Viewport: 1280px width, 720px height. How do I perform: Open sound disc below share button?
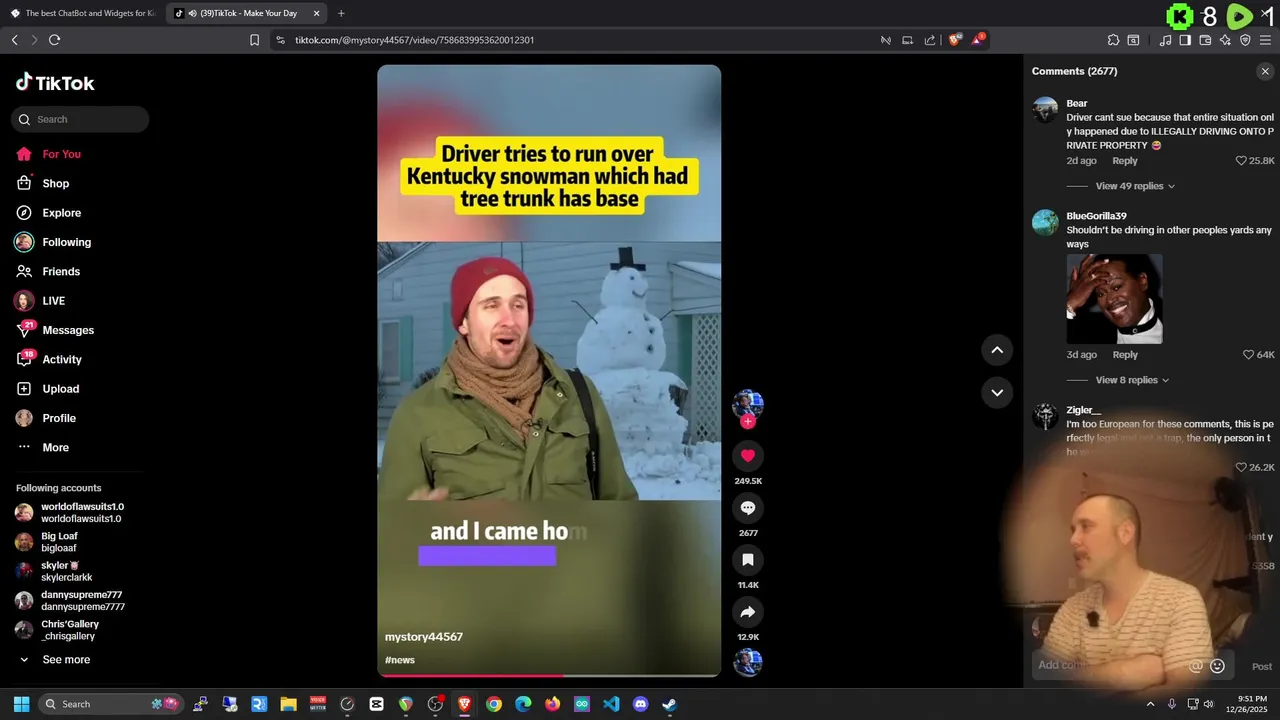(x=748, y=662)
